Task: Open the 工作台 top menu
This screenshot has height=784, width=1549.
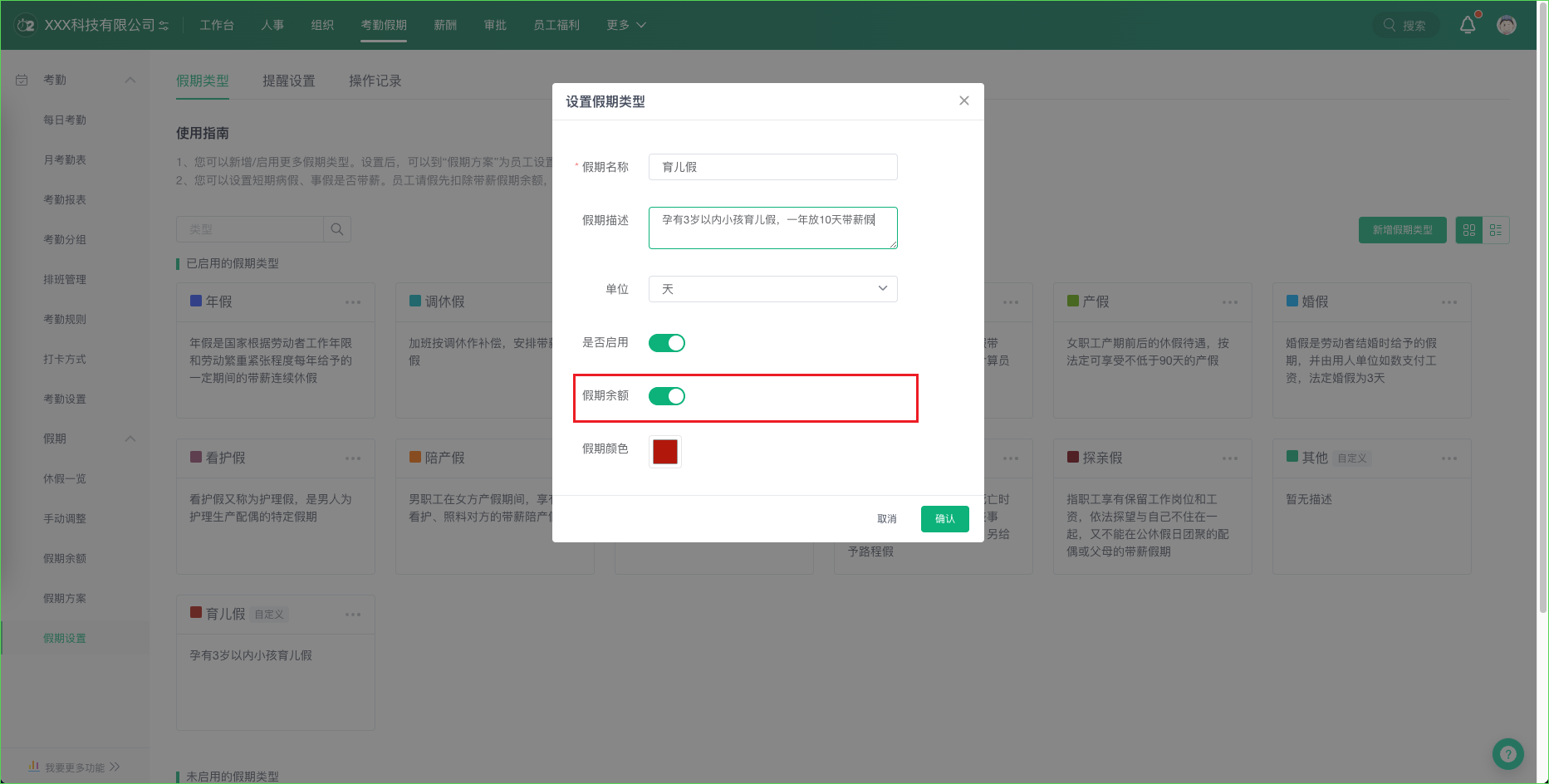Action: tap(217, 25)
